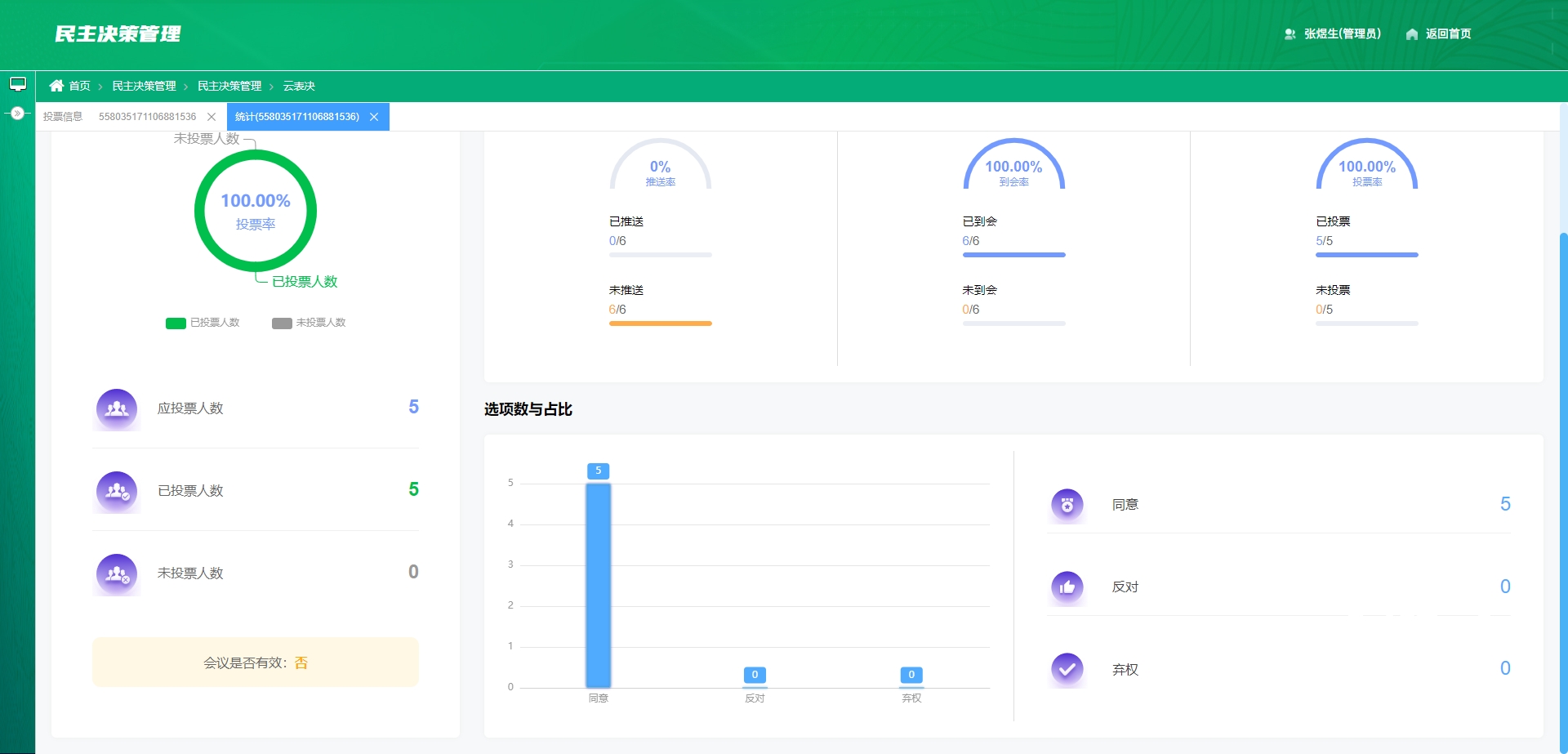The height and width of the screenshot is (754, 1568).
Task: Close the 统计 tab
Action: (374, 117)
